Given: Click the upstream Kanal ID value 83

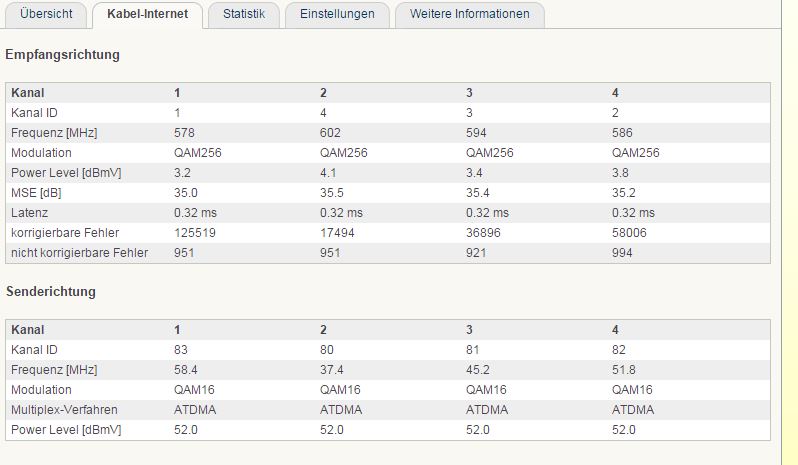Looking at the screenshot, I should click(x=181, y=350).
